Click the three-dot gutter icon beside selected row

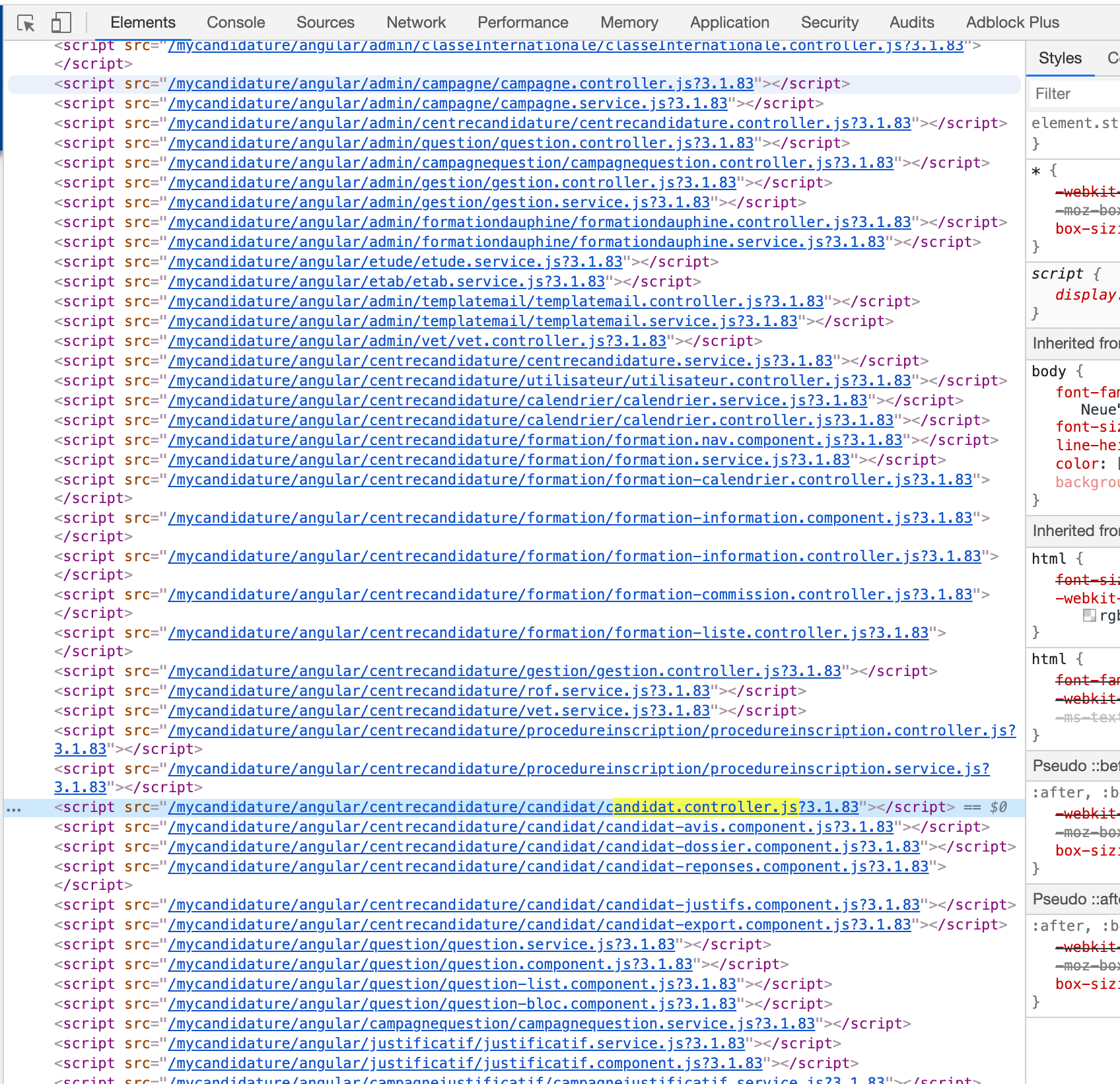pos(14,809)
